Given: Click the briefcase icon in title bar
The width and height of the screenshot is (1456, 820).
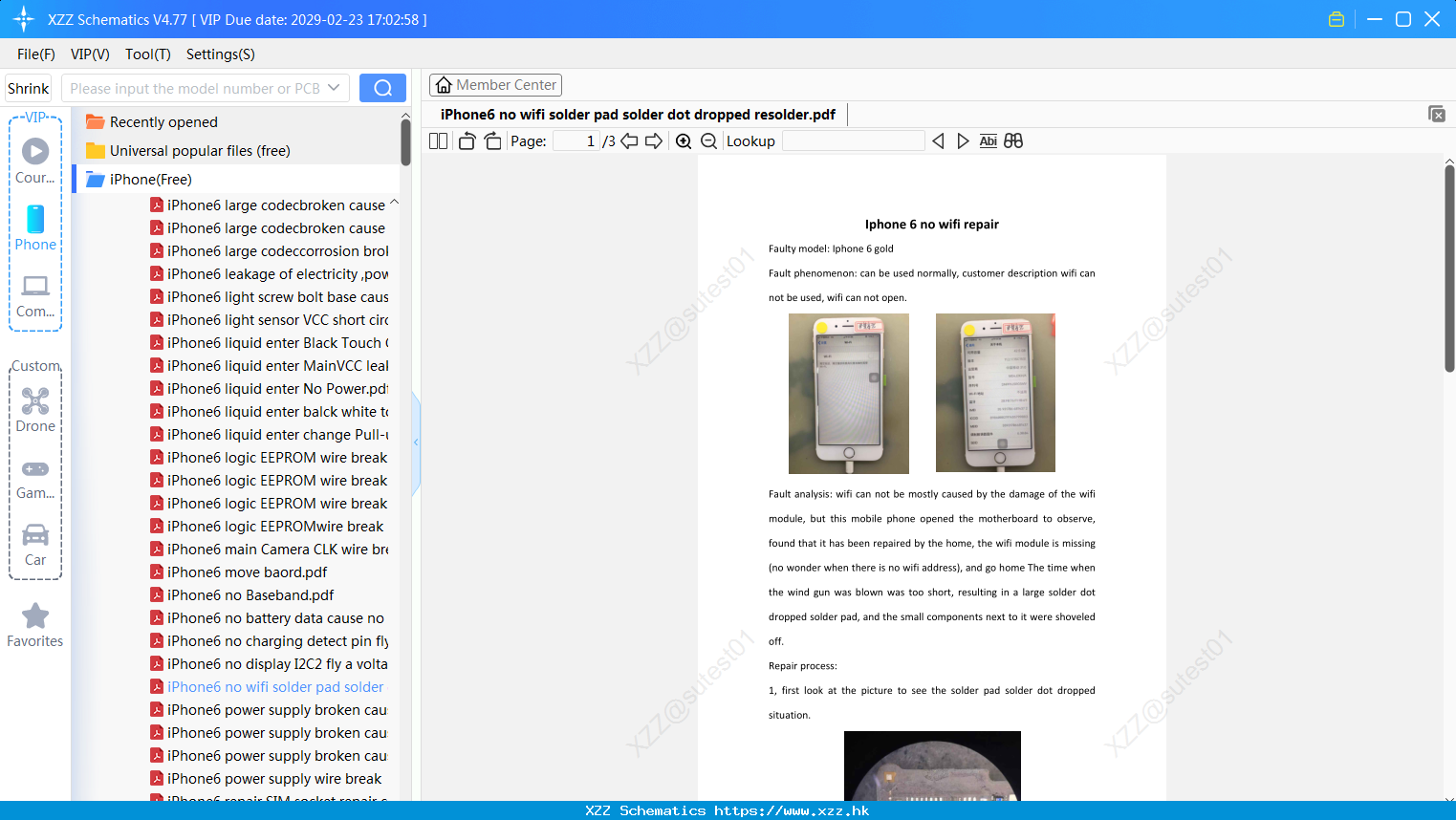Looking at the screenshot, I should click(1336, 19).
